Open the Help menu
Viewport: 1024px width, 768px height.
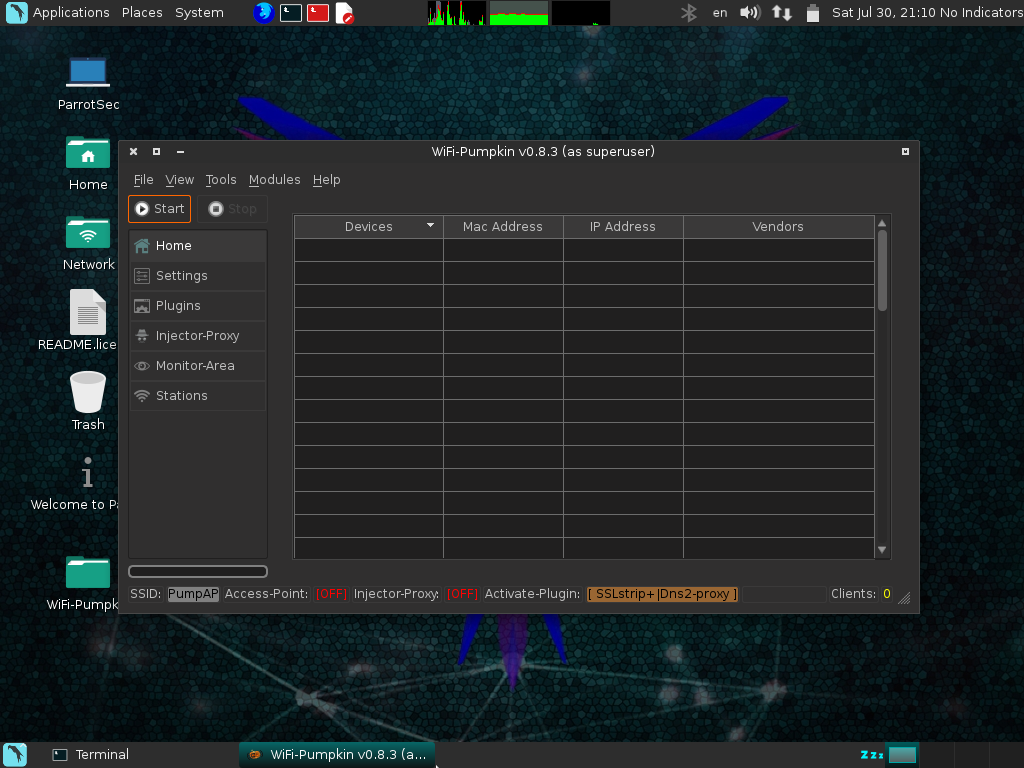[327, 180]
